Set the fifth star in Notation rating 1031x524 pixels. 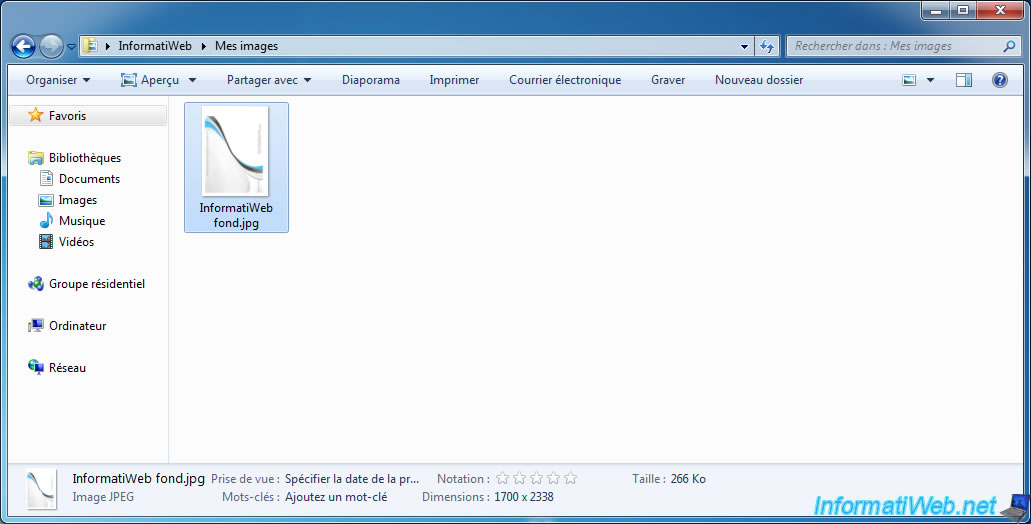[570, 479]
